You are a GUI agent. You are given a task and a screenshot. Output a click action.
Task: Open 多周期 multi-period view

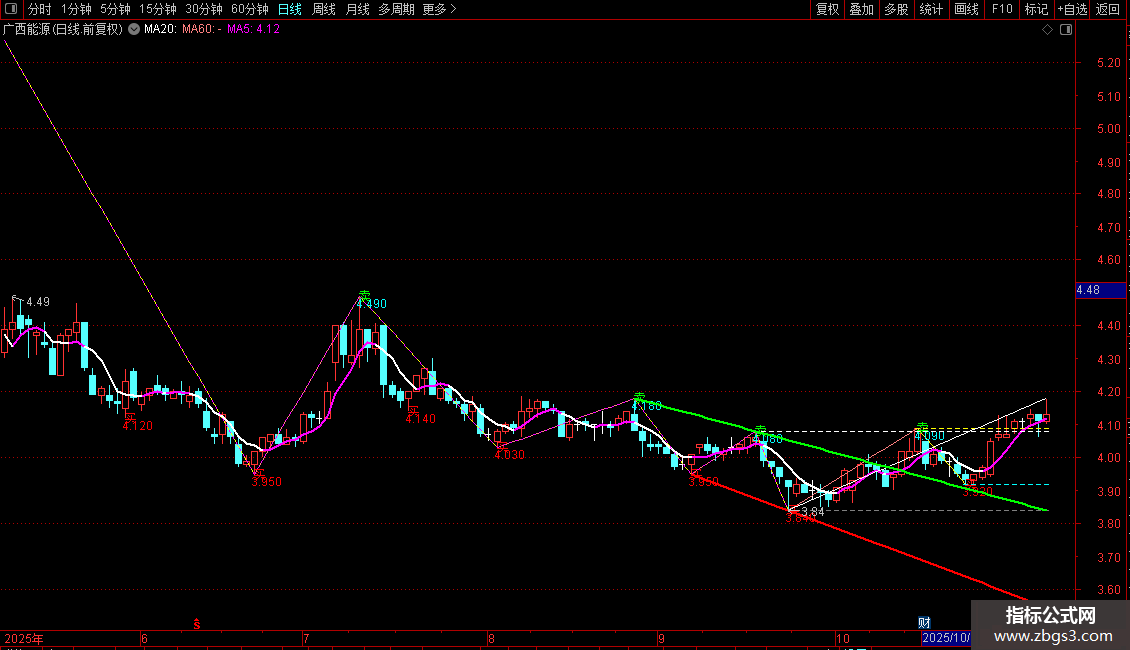pos(396,9)
